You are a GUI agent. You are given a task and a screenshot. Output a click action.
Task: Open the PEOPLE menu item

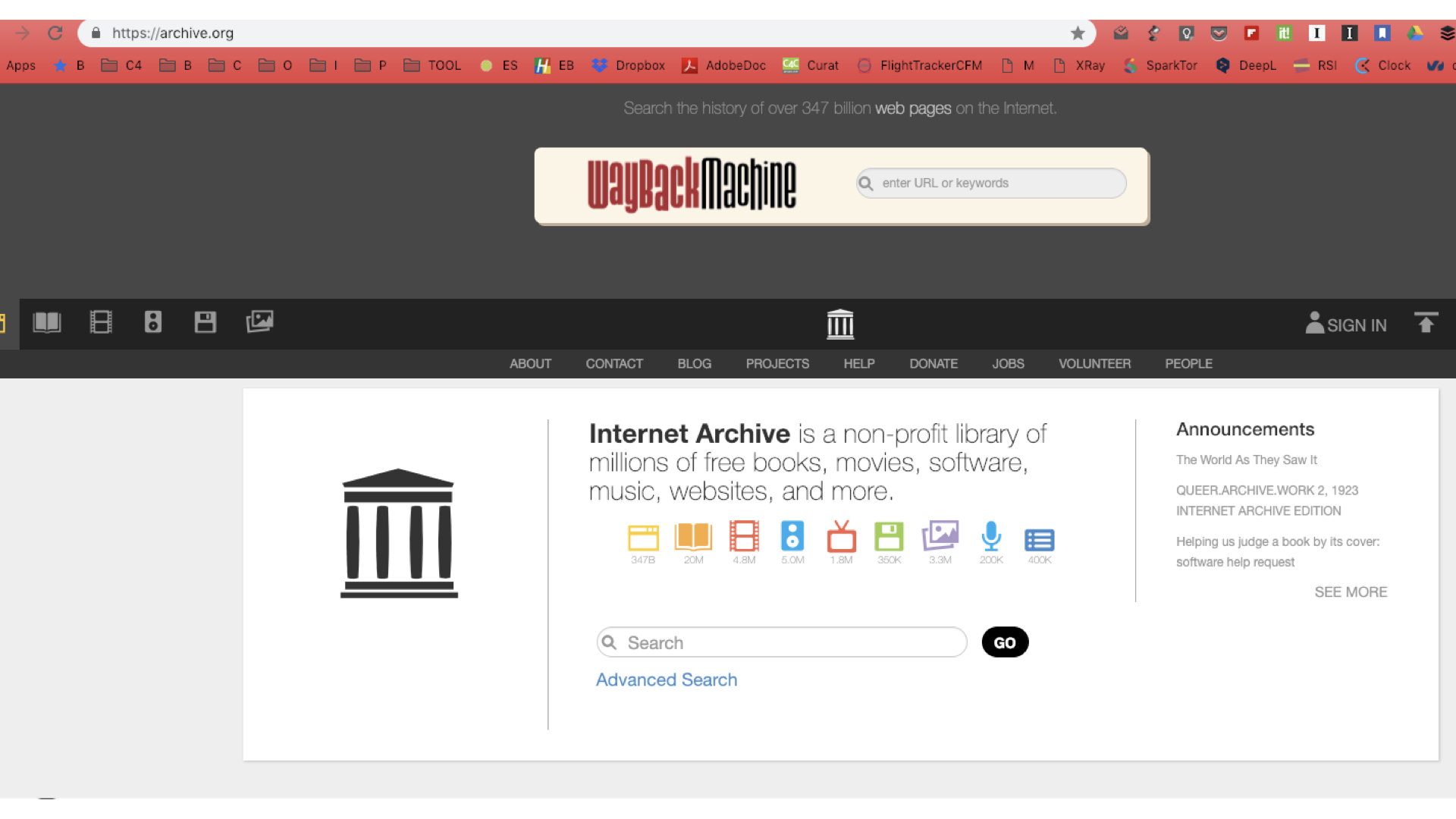pyautogui.click(x=1188, y=364)
